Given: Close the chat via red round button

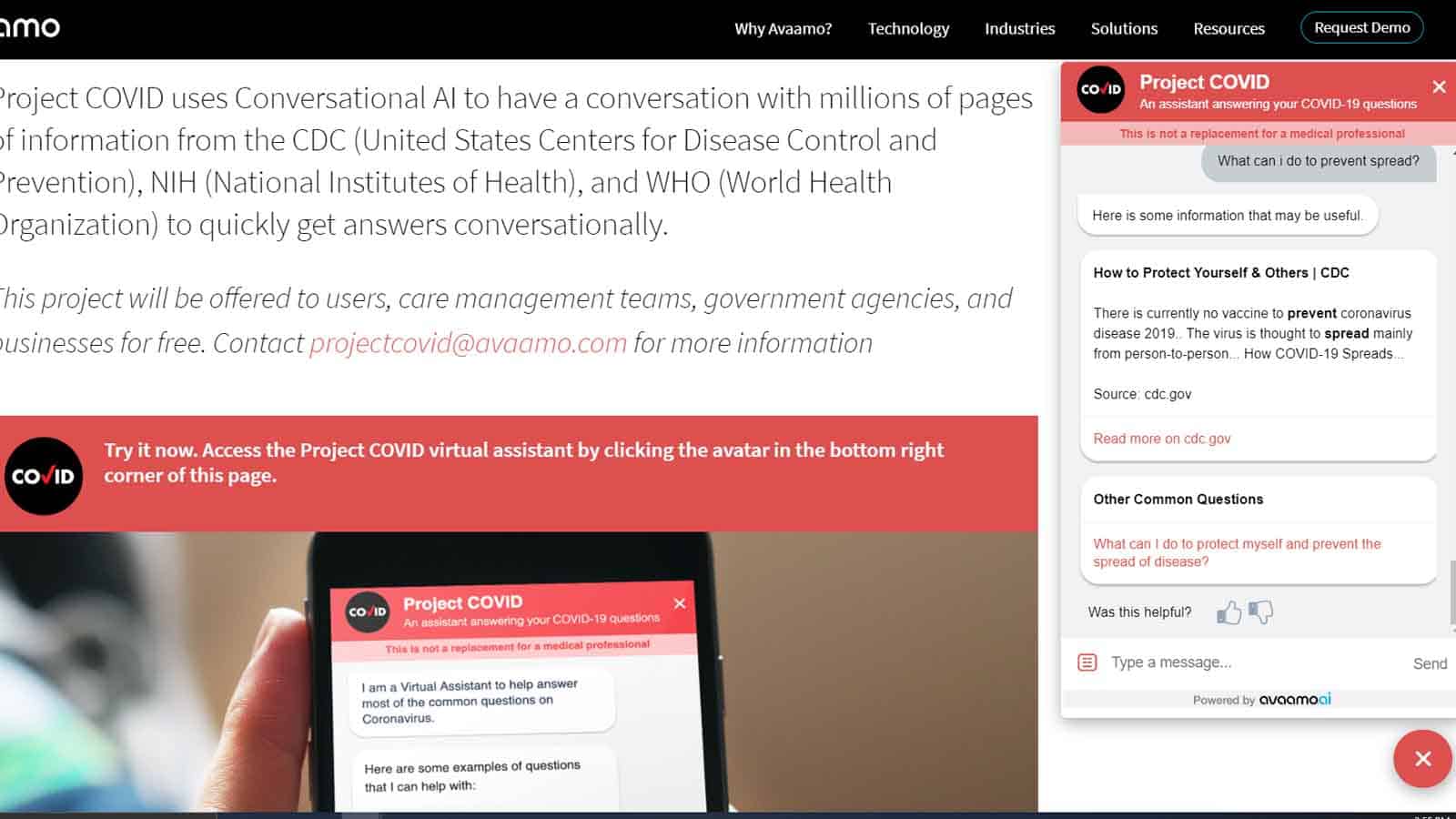Looking at the screenshot, I should click(x=1423, y=759).
